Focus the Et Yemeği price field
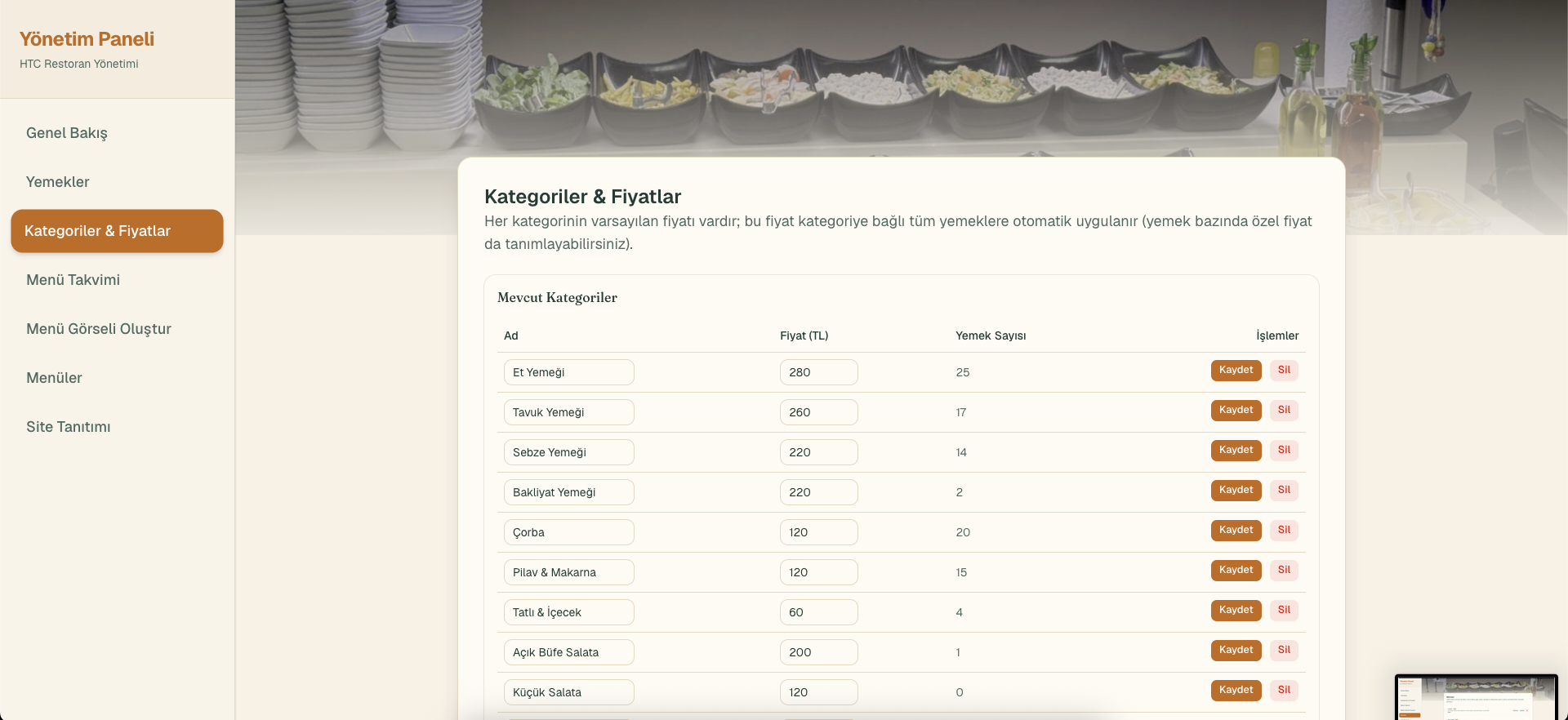1568x720 pixels. (819, 372)
